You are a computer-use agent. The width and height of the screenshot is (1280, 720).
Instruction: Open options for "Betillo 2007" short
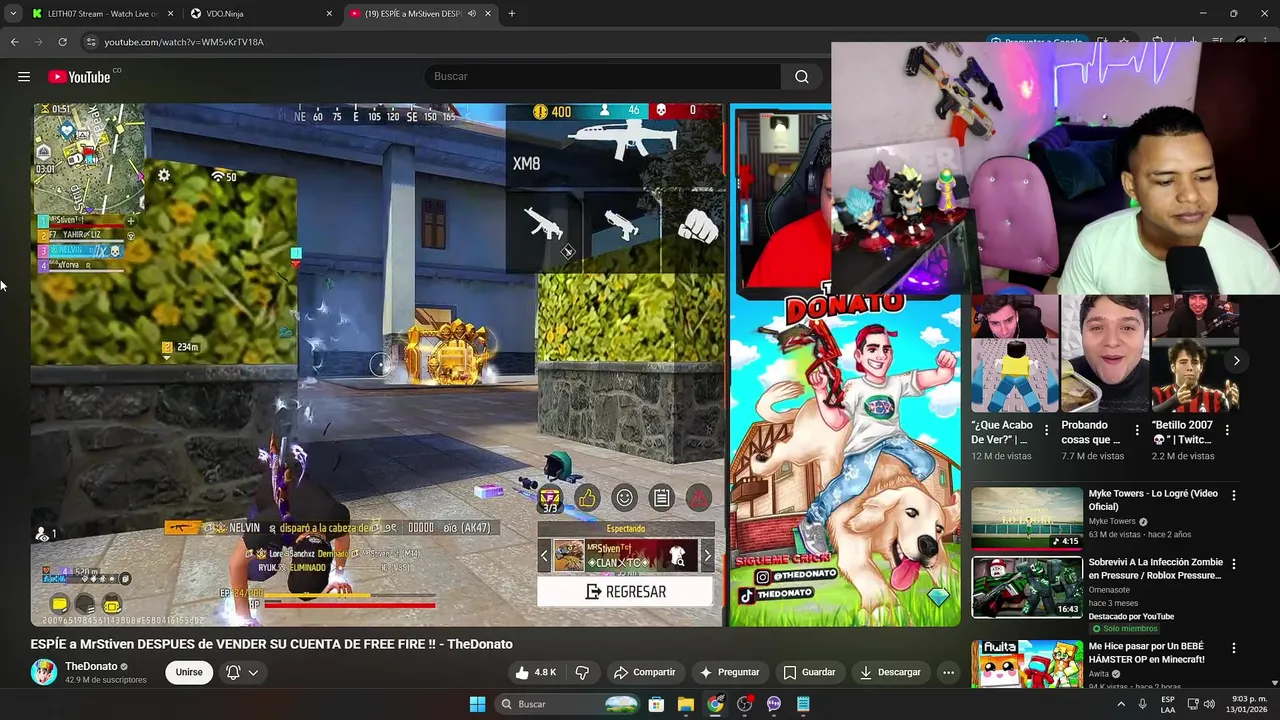[x=1227, y=431]
